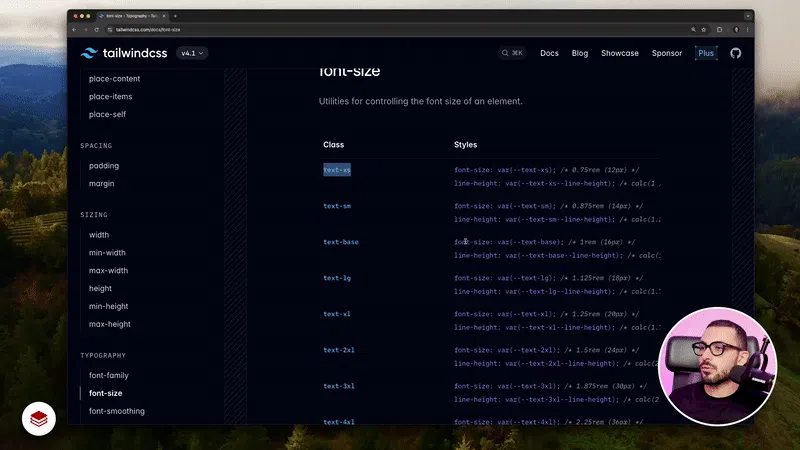Open height in the sidebar
The image size is (800, 450).
pyautogui.click(x=100, y=288)
